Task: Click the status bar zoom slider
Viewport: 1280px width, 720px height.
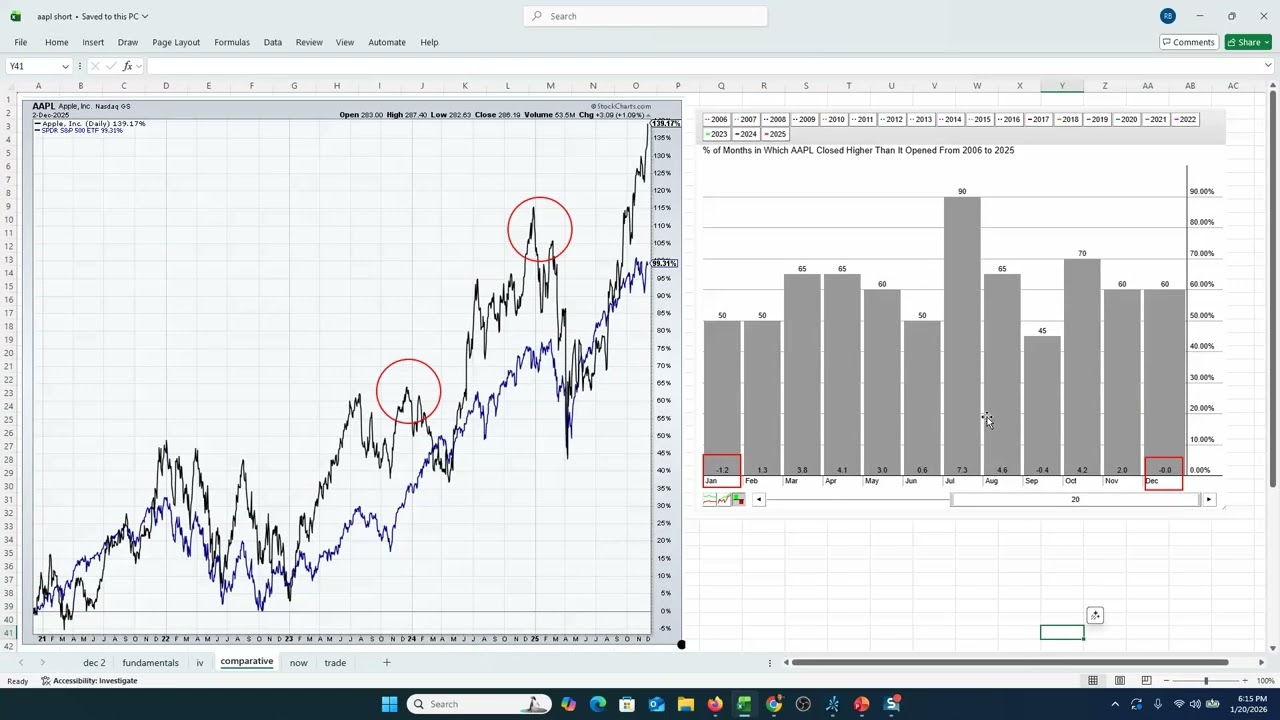Action: (1205, 681)
